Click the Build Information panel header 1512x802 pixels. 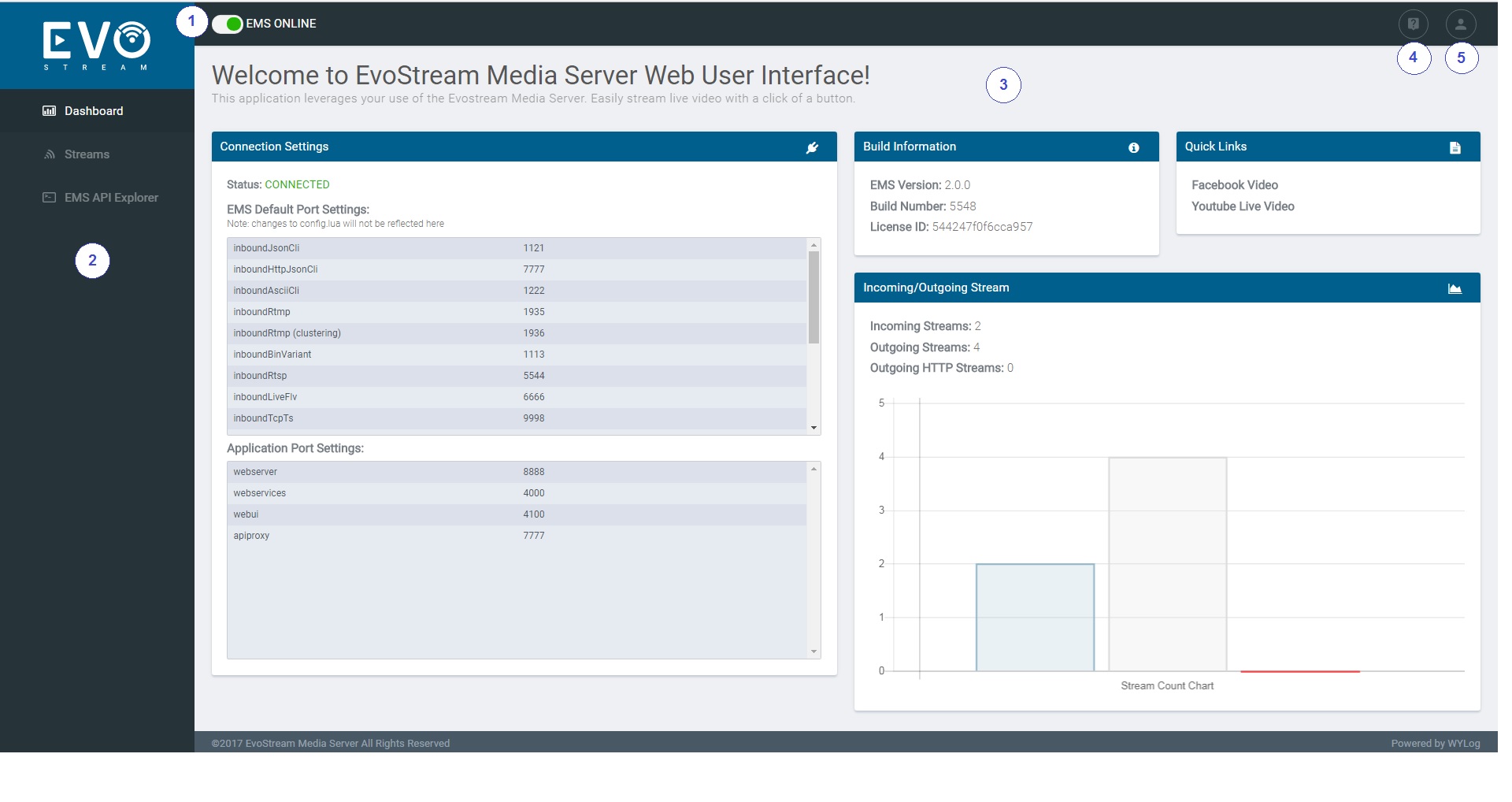coord(1006,147)
